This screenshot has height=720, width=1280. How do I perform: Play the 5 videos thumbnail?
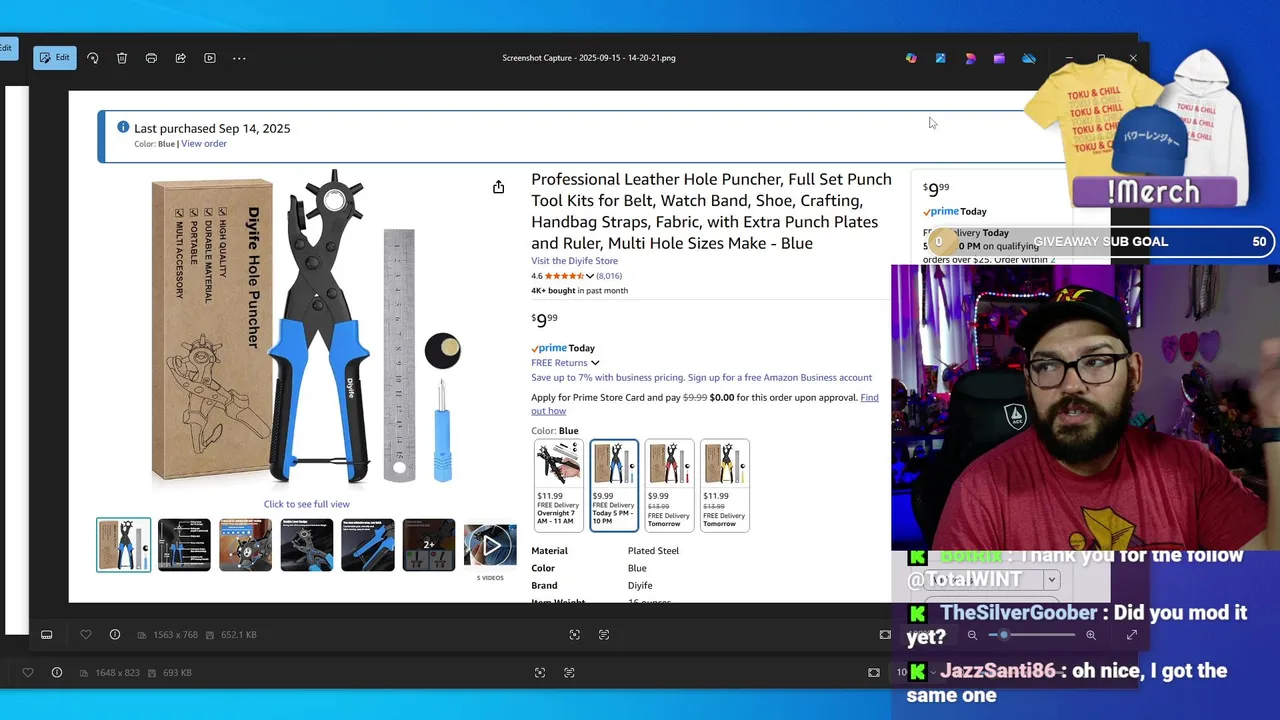point(490,546)
